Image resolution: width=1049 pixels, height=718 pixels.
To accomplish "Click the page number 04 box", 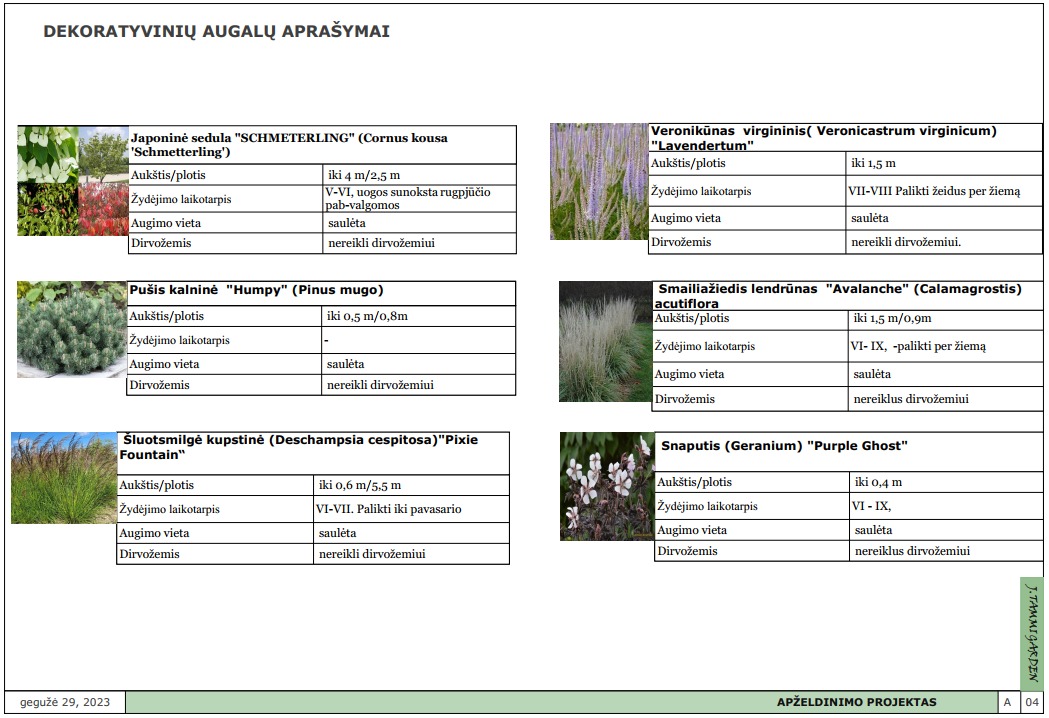I will pyautogui.click(x=1032, y=702).
